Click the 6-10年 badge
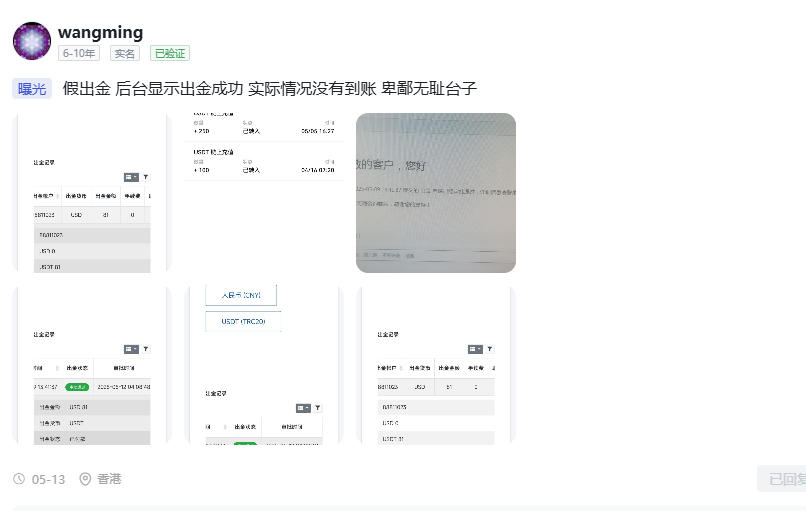The image size is (806, 511). coord(79,54)
